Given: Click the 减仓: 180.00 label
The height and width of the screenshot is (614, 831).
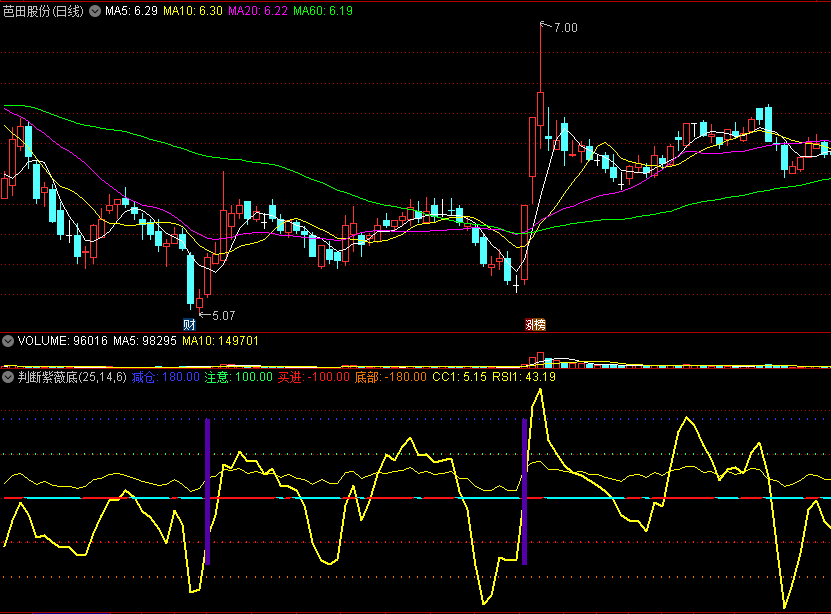Looking at the screenshot, I should pos(165,377).
